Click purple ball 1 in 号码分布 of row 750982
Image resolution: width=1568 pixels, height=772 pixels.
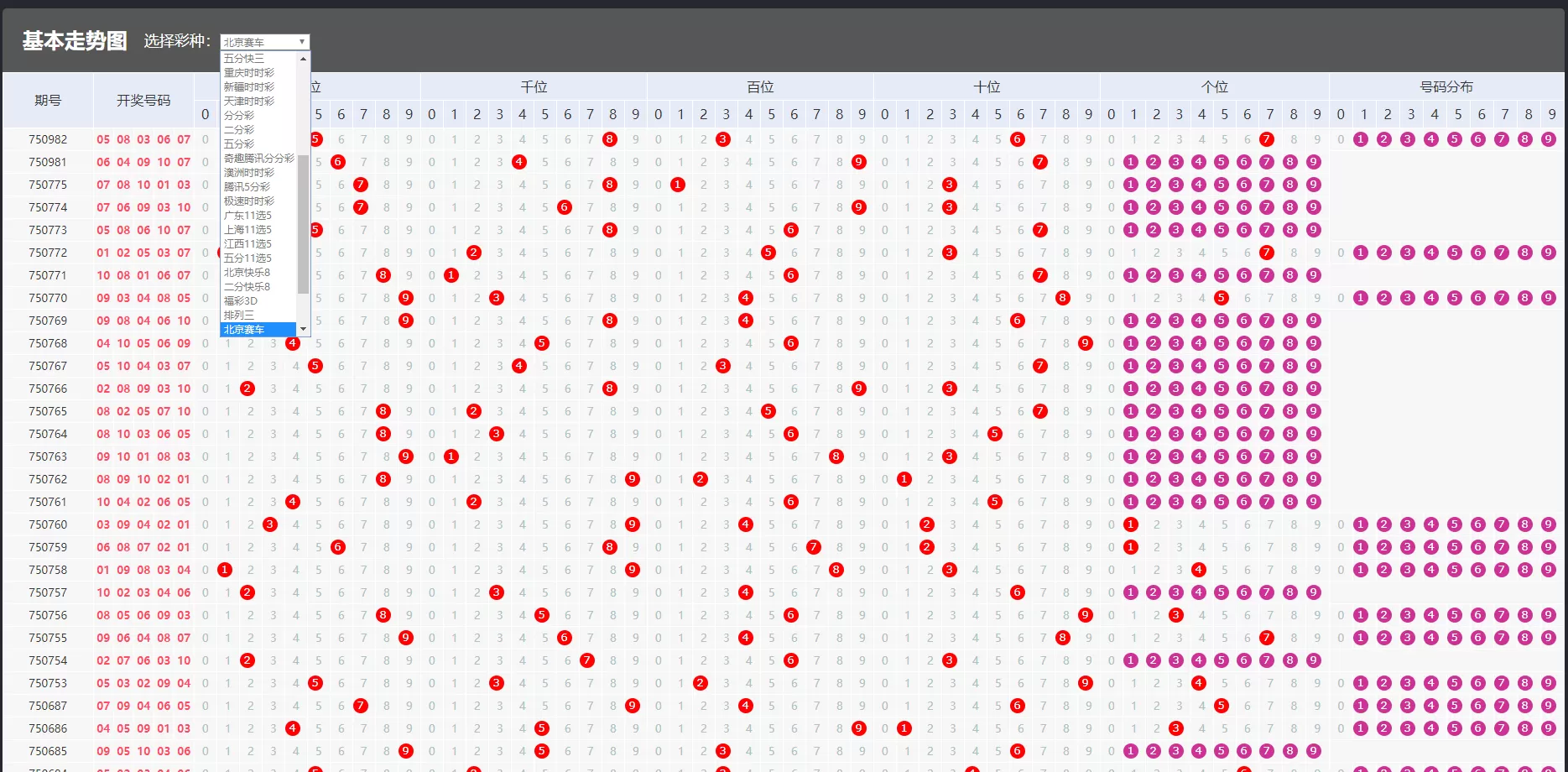pyautogui.click(x=1361, y=139)
